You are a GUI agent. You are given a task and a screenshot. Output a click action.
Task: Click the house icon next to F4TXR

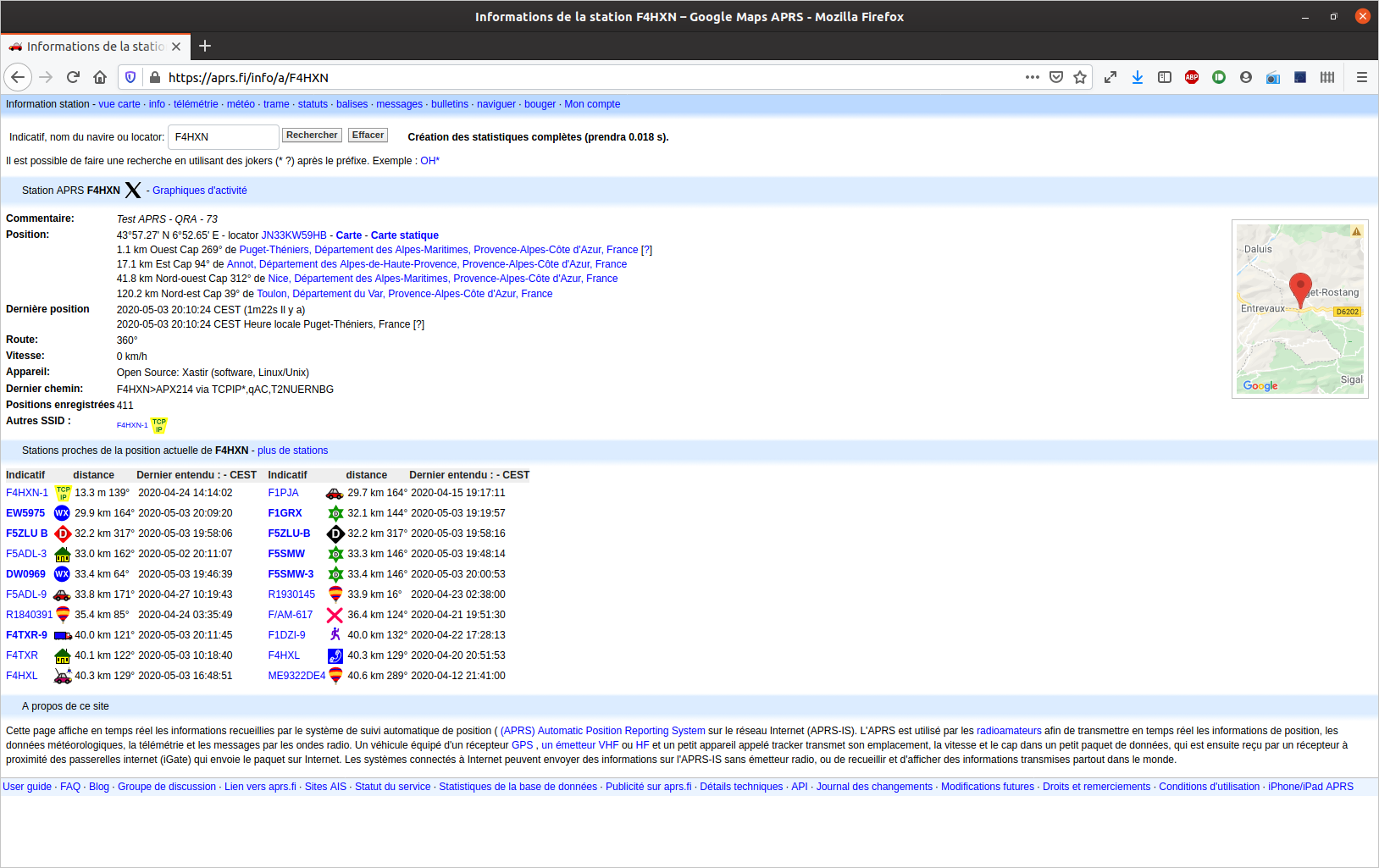tap(62, 655)
